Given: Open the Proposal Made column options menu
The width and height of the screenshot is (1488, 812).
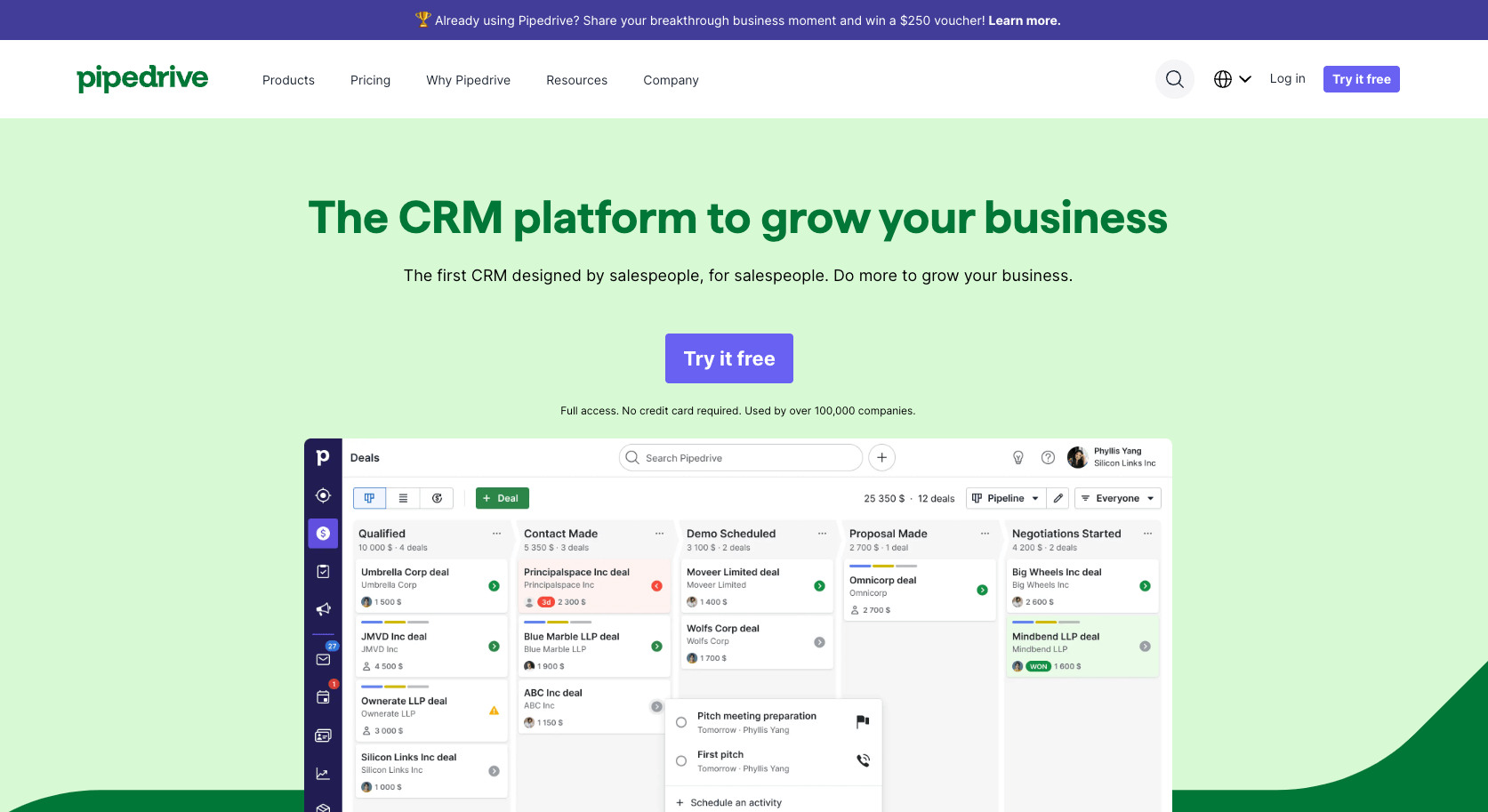Looking at the screenshot, I should click(985, 534).
